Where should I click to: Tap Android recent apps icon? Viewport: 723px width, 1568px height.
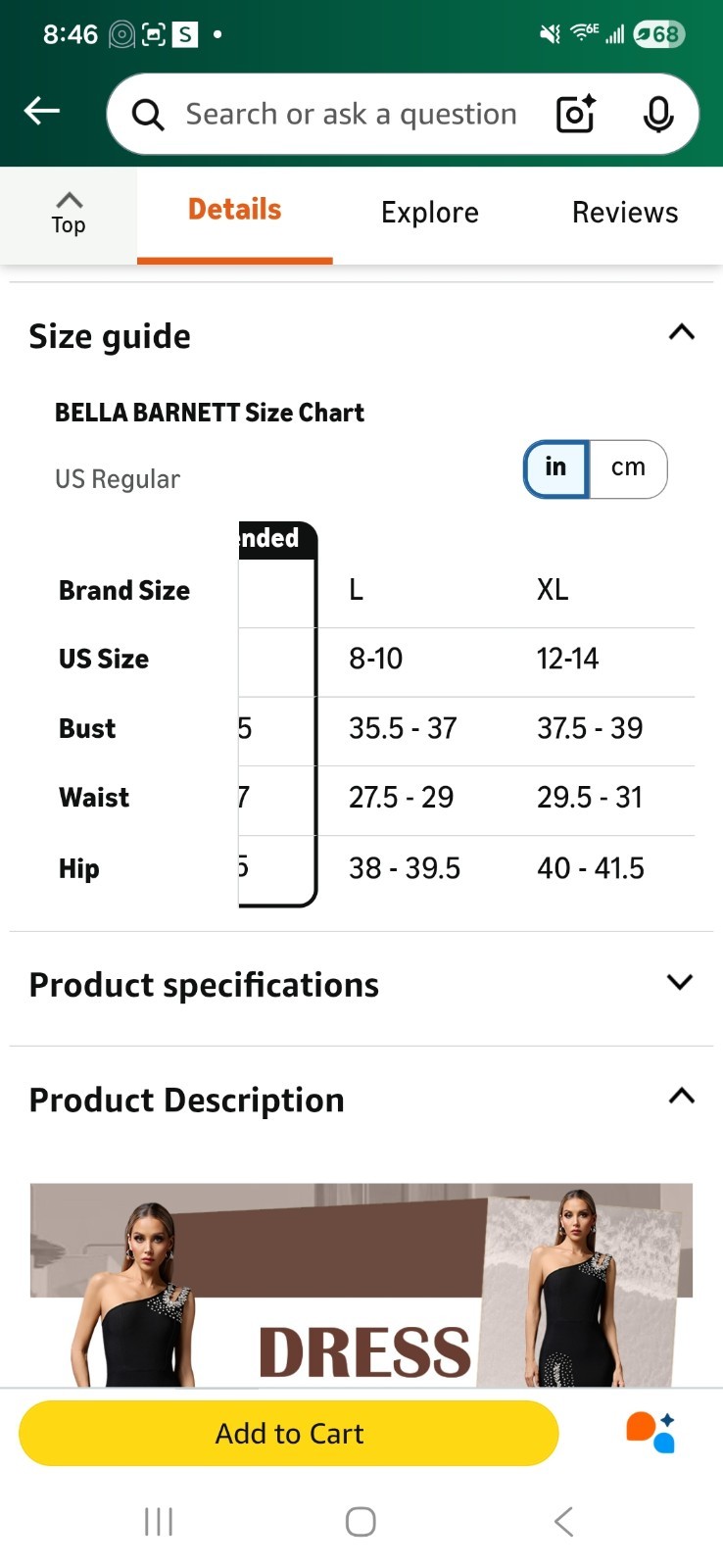[159, 1522]
